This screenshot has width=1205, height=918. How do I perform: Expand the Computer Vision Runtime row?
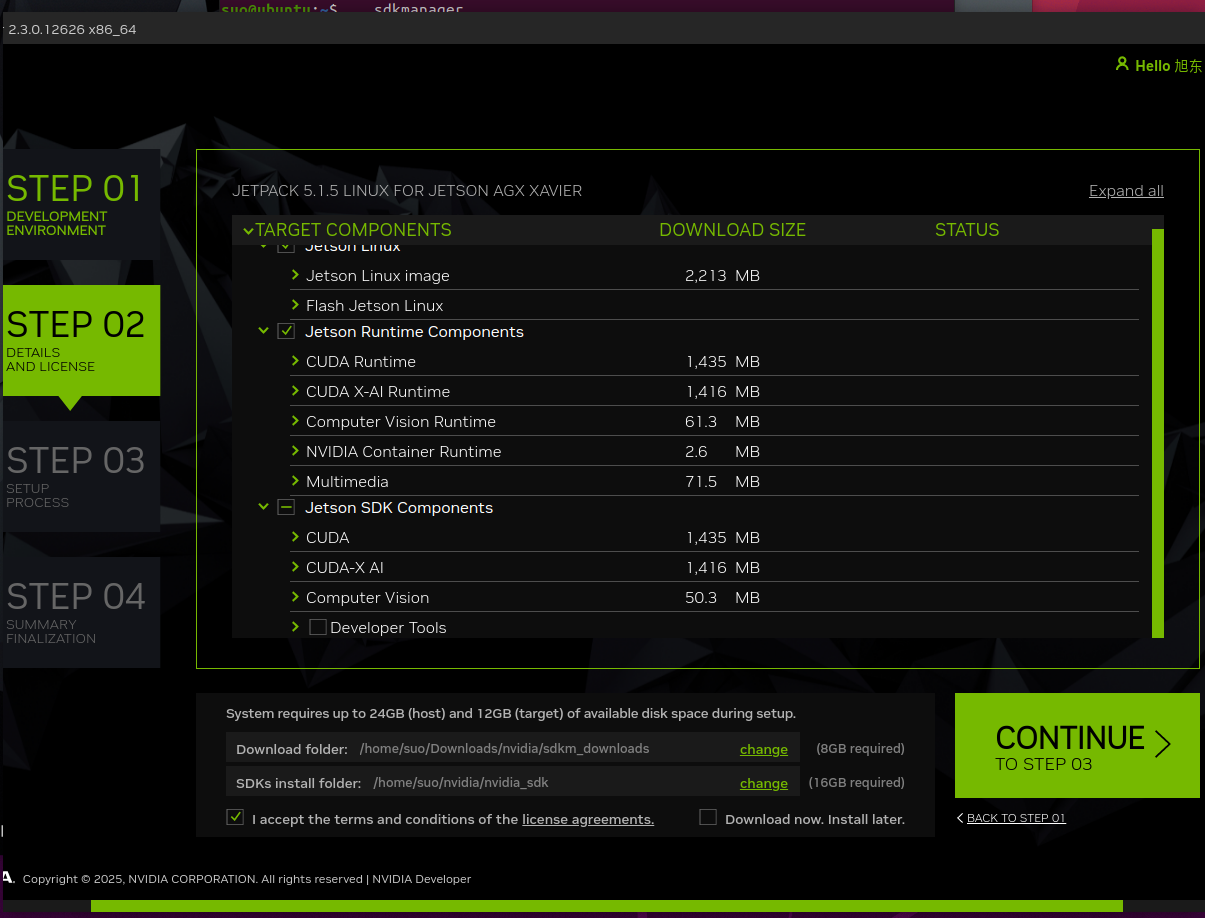tap(296, 420)
